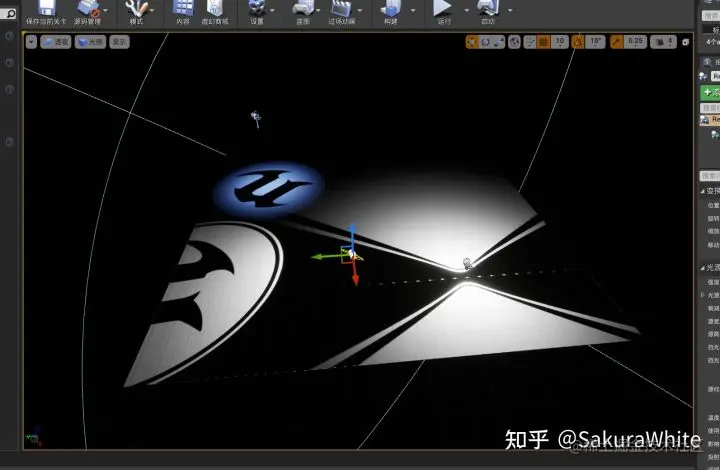This screenshot has width=720, height=470.
Task: Expand the Build (构建) options arrow
Action: (412, 10)
